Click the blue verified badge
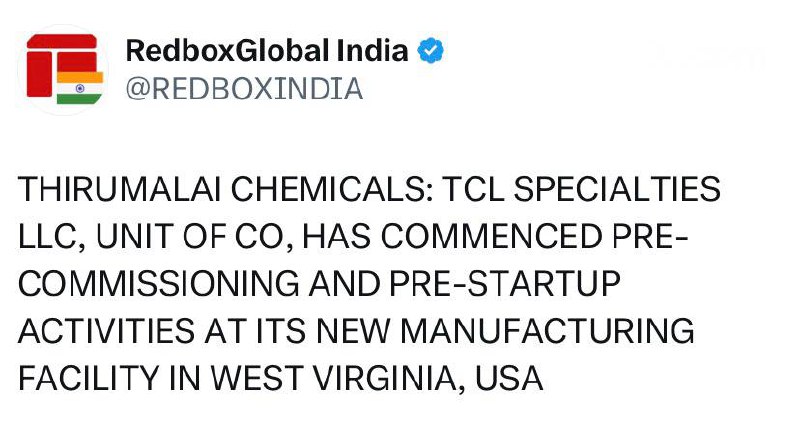 tap(431, 50)
